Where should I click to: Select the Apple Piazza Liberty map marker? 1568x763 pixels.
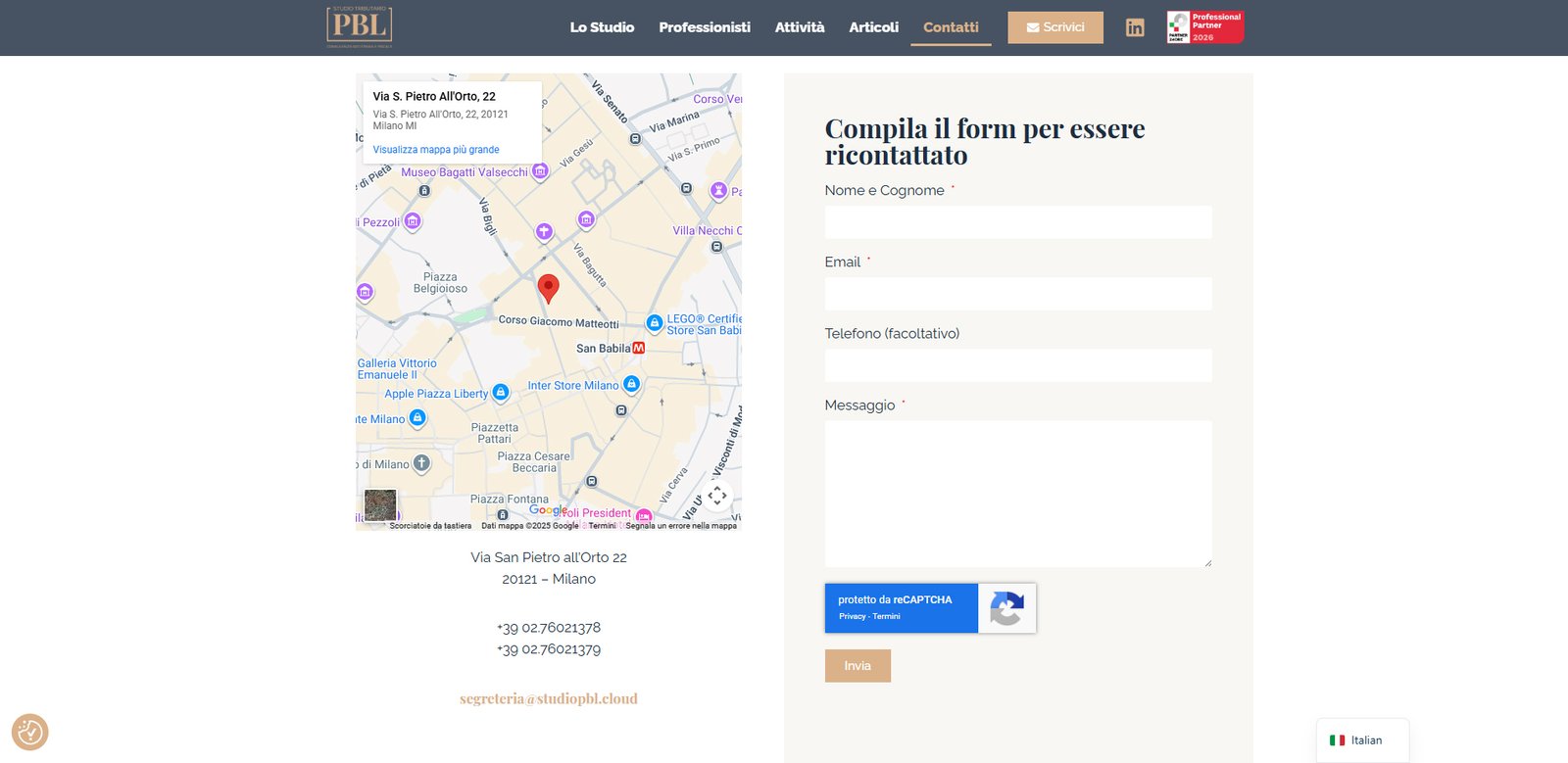[x=501, y=393]
